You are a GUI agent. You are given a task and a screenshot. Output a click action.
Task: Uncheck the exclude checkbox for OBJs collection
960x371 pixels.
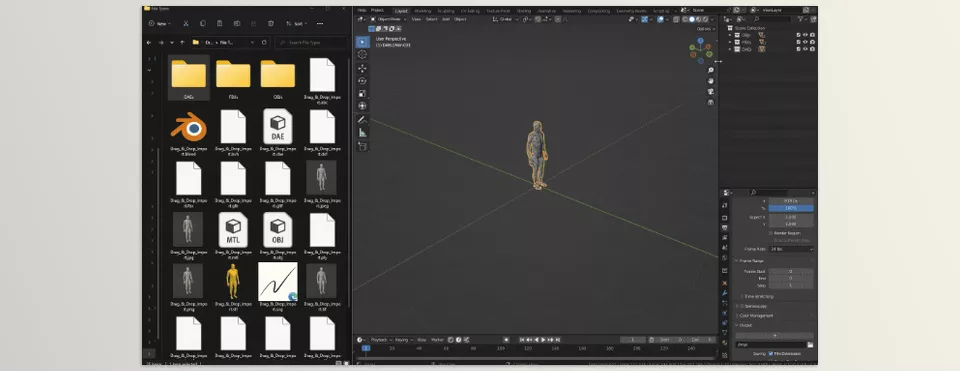(798, 35)
